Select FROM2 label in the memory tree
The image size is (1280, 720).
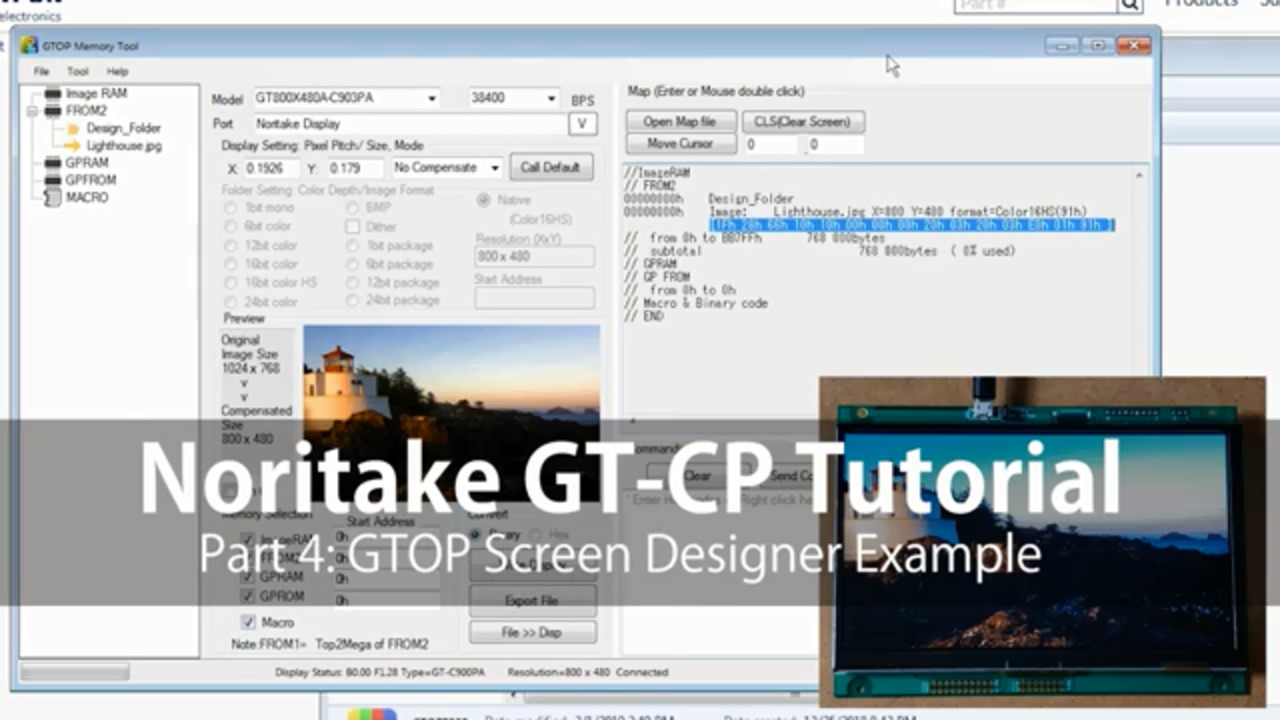click(x=86, y=111)
